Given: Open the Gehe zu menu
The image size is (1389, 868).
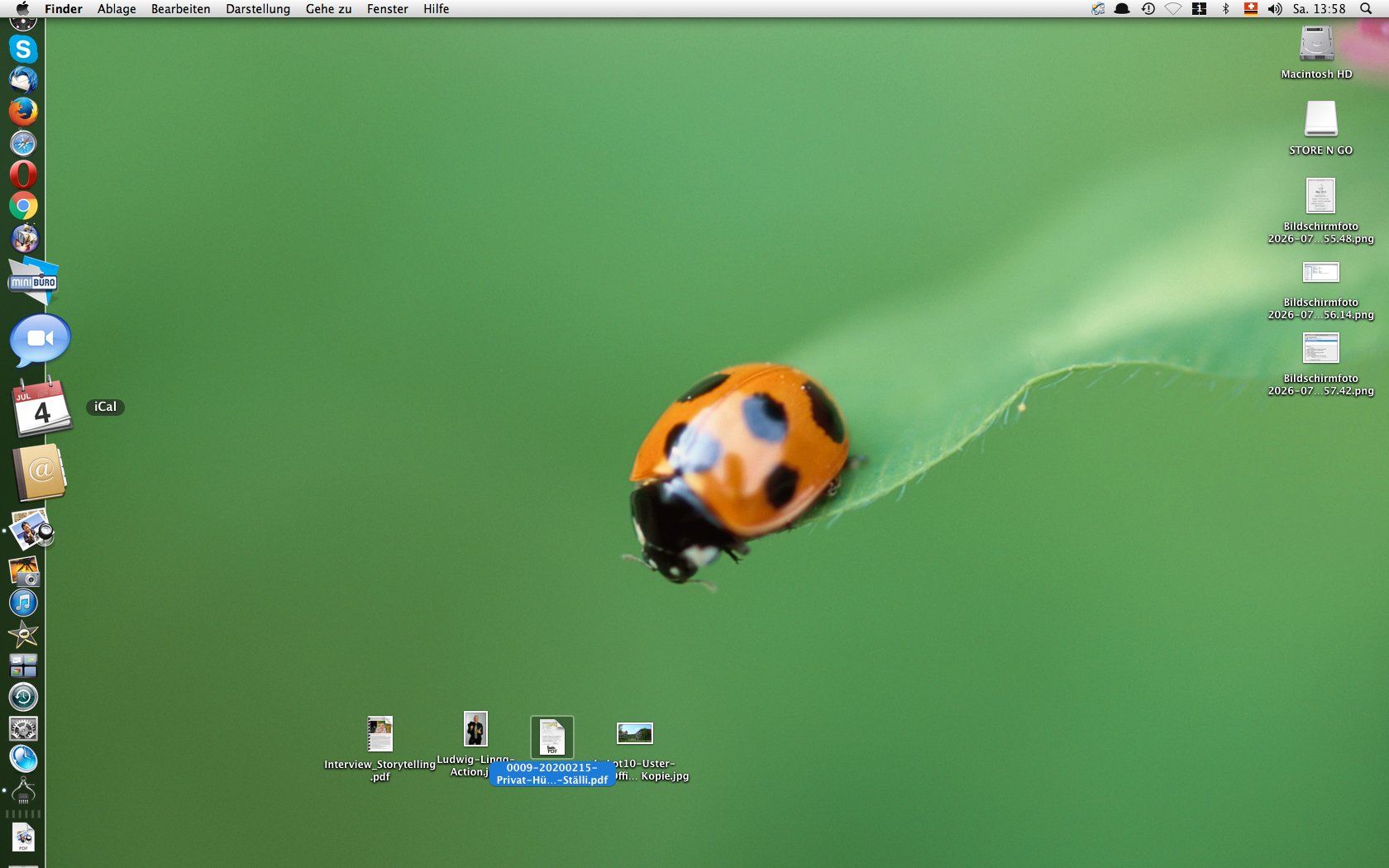Looking at the screenshot, I should coord(328,9).
